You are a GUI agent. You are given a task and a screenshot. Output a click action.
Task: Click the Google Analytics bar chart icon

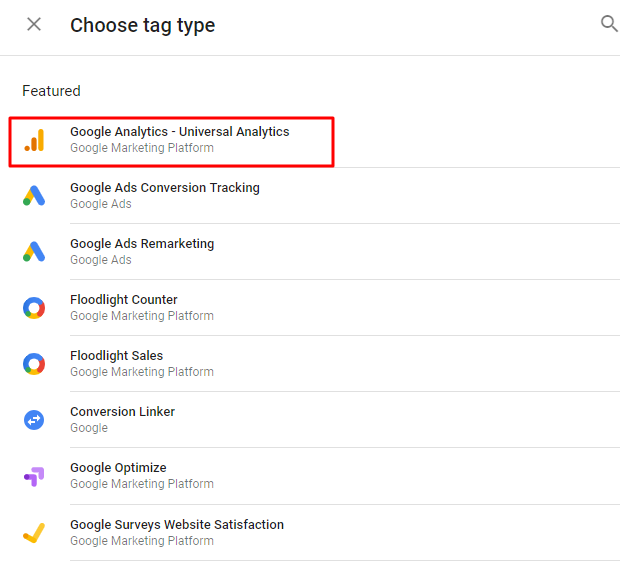click(35, 140)
